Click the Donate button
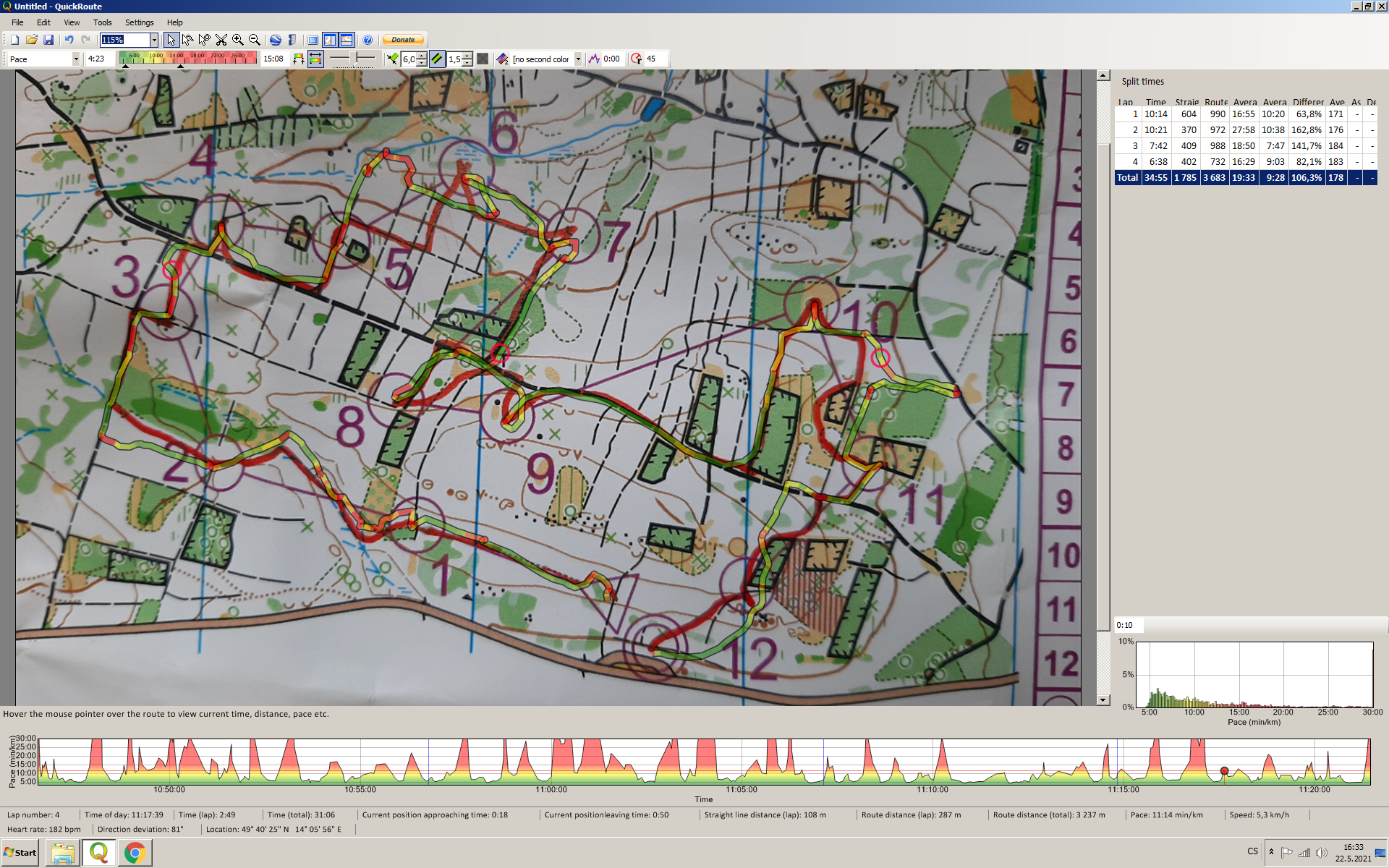1389x868 pixels. (x=403, y=40)
